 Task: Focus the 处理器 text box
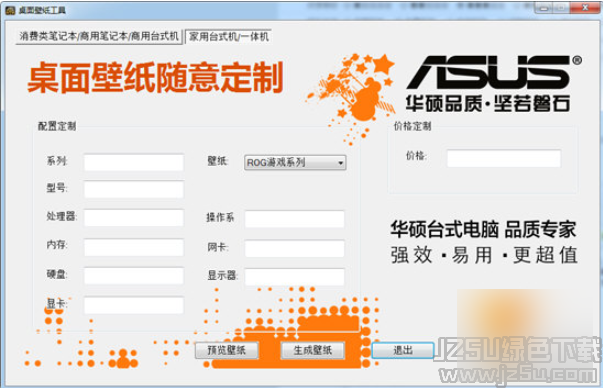coord(134,218)
